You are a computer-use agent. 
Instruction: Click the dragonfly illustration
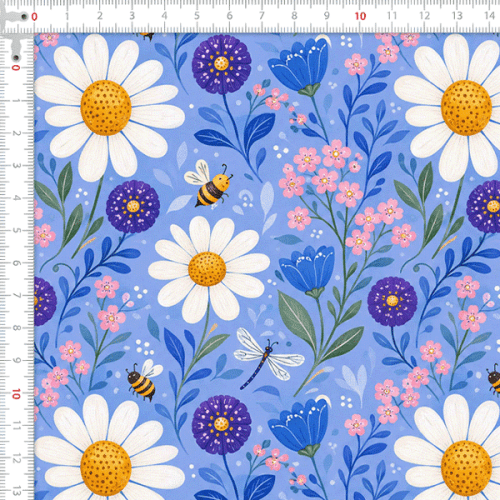269,359
